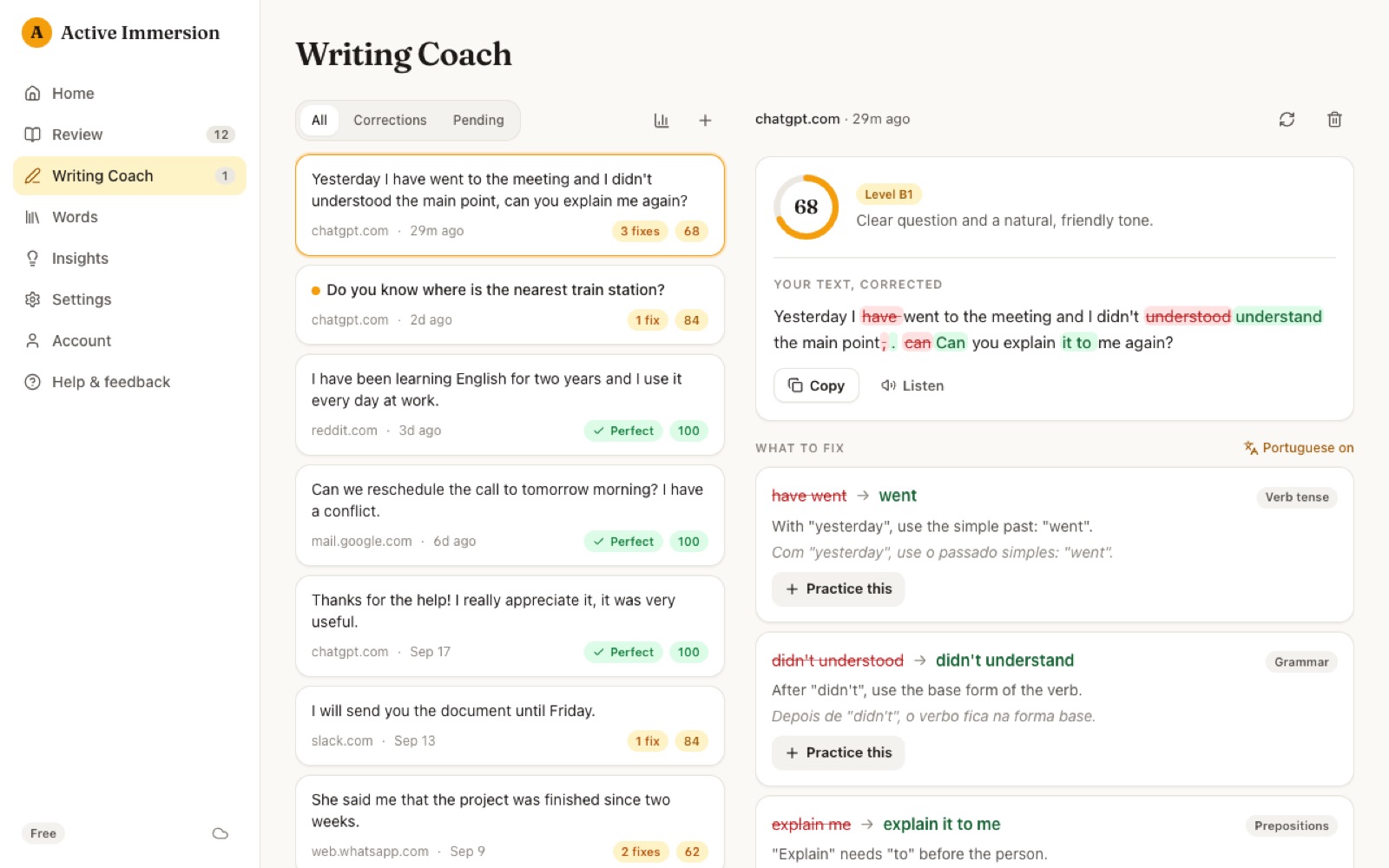
Task: Copy the corrected text
Action: coord(816,385)
